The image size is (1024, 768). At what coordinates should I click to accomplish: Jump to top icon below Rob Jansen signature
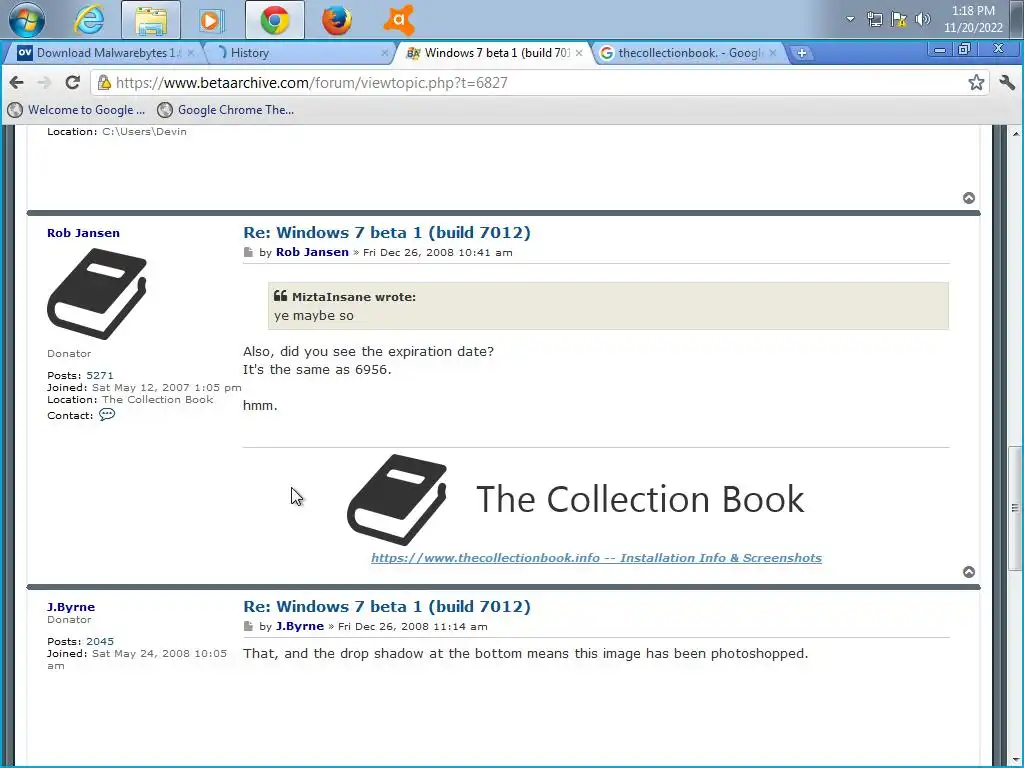pos(969,572)
